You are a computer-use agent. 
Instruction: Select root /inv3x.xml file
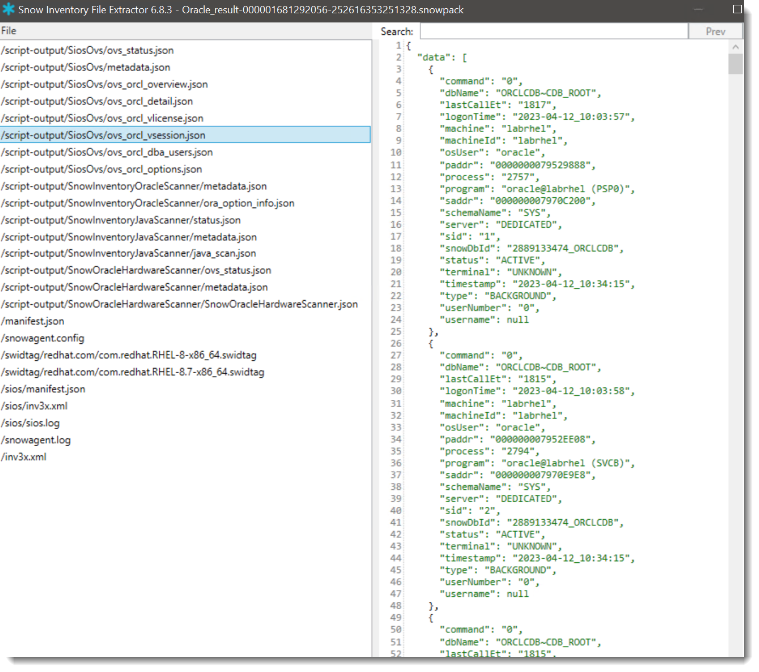point(24,457)
